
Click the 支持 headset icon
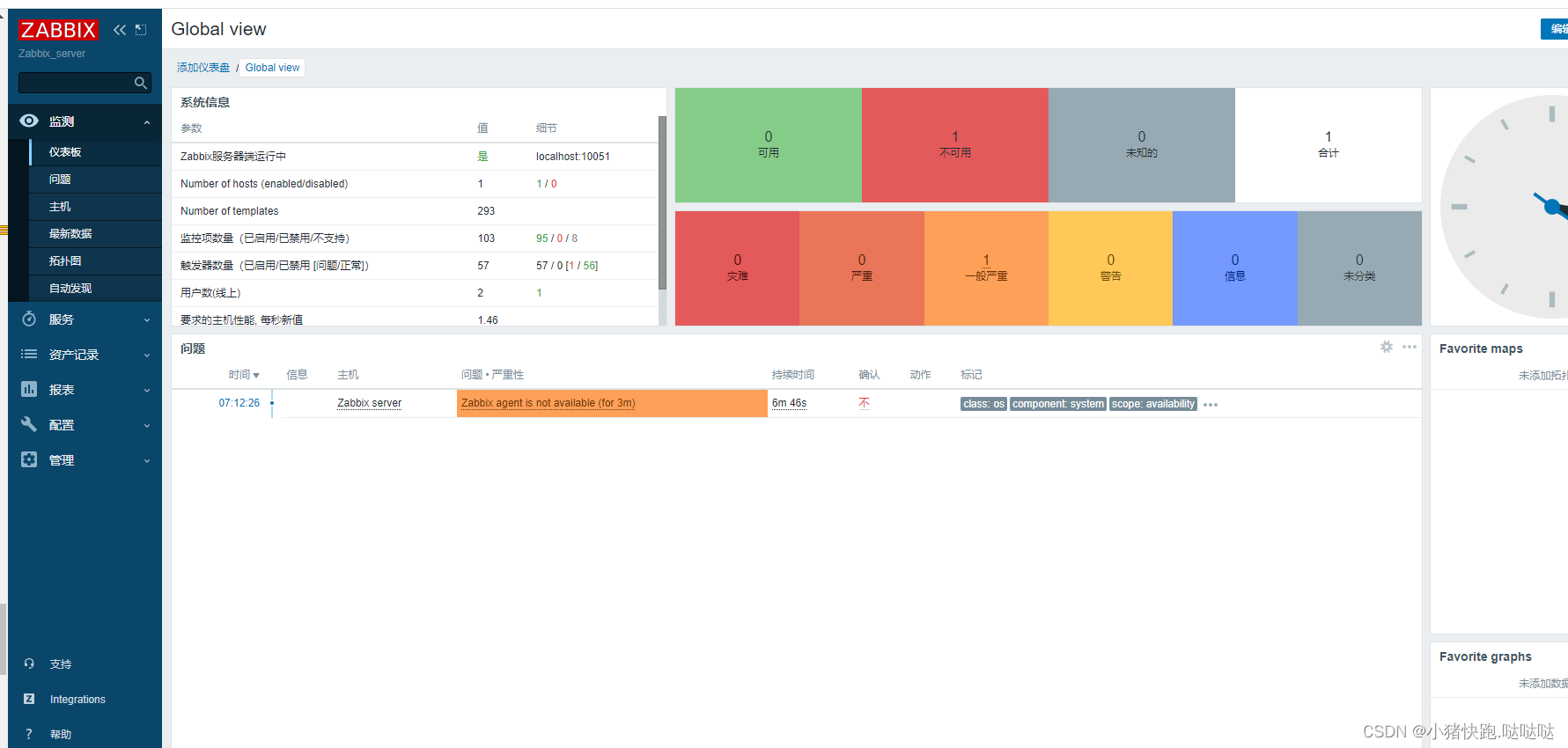pos(29,664)
